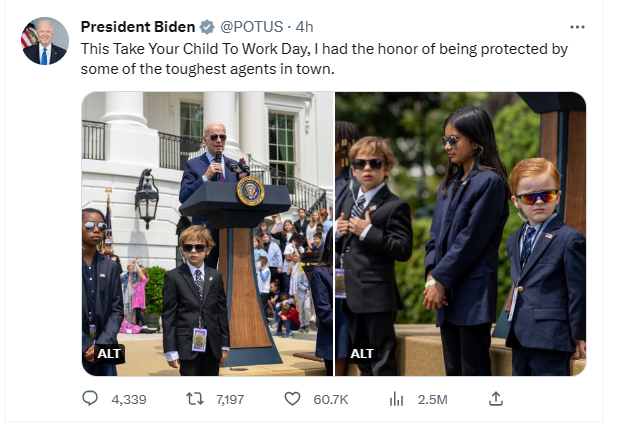Screen dimensions: 623x424
Task: Click the reply speech bubble icon
Action: point(91,399)
